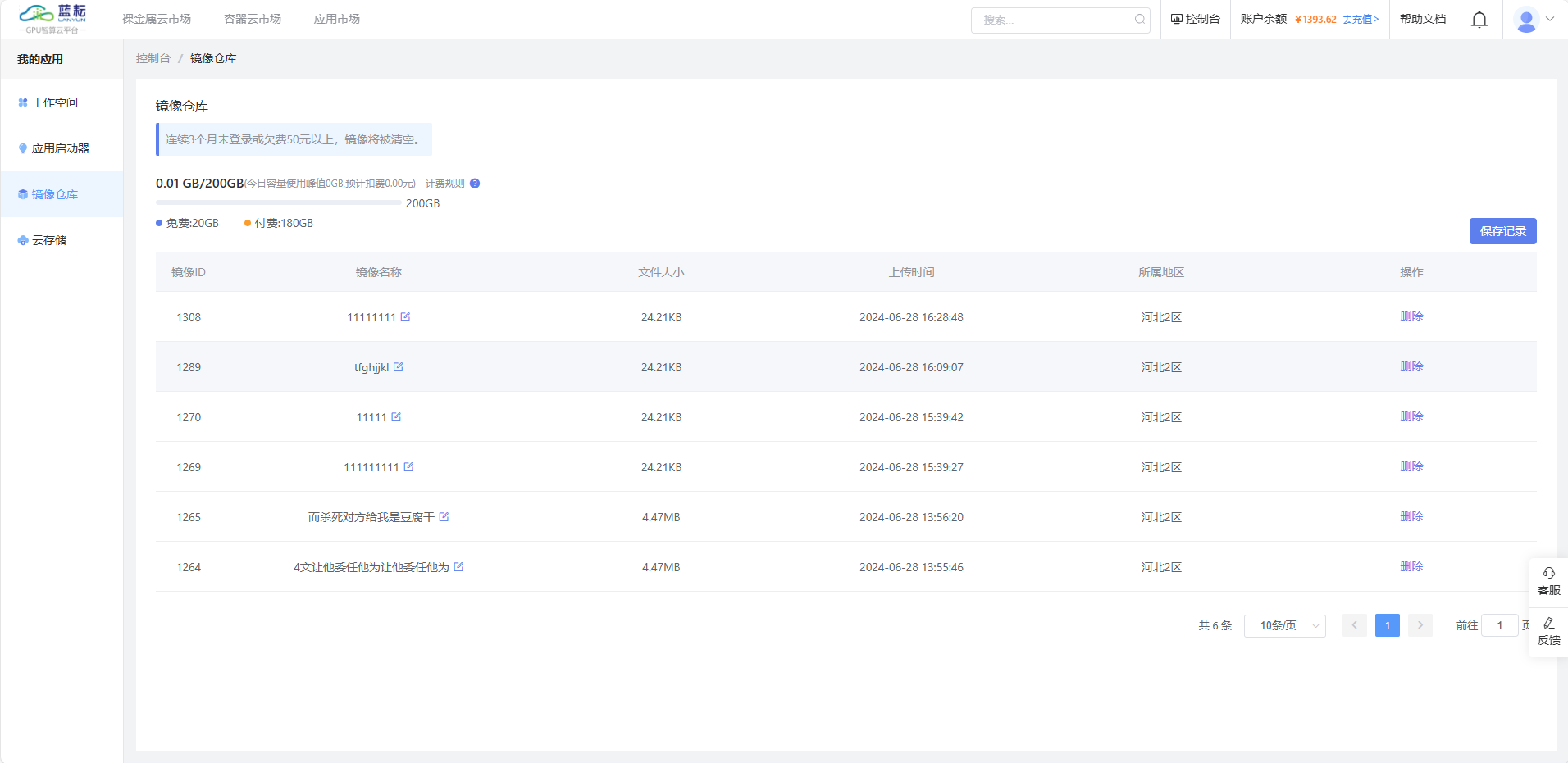Click the file size 4.47MB for ID 1265
The image size is (1568, 763).
(x=661, y=517)
